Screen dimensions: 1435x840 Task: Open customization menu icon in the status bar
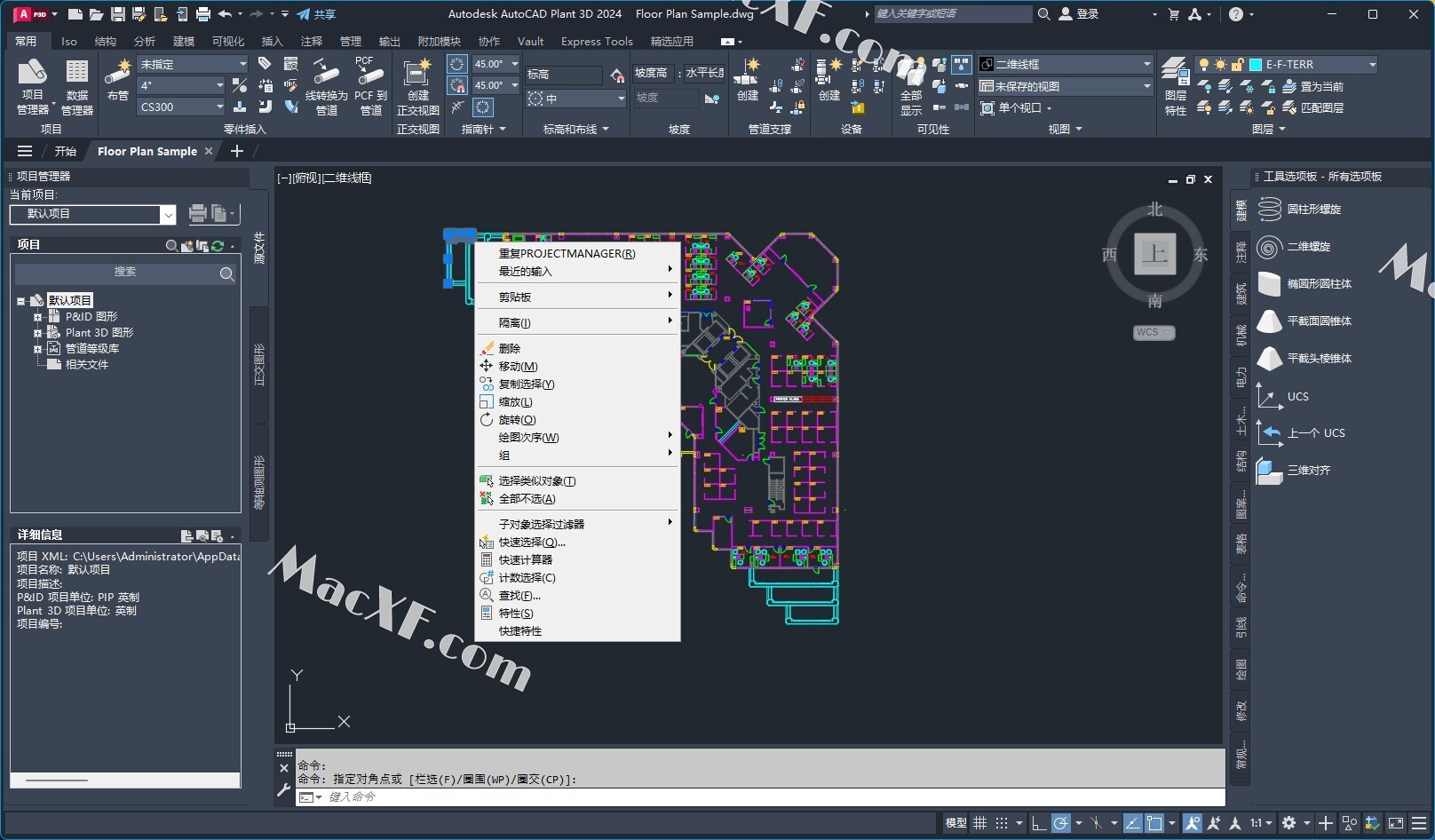[1419, 823]
